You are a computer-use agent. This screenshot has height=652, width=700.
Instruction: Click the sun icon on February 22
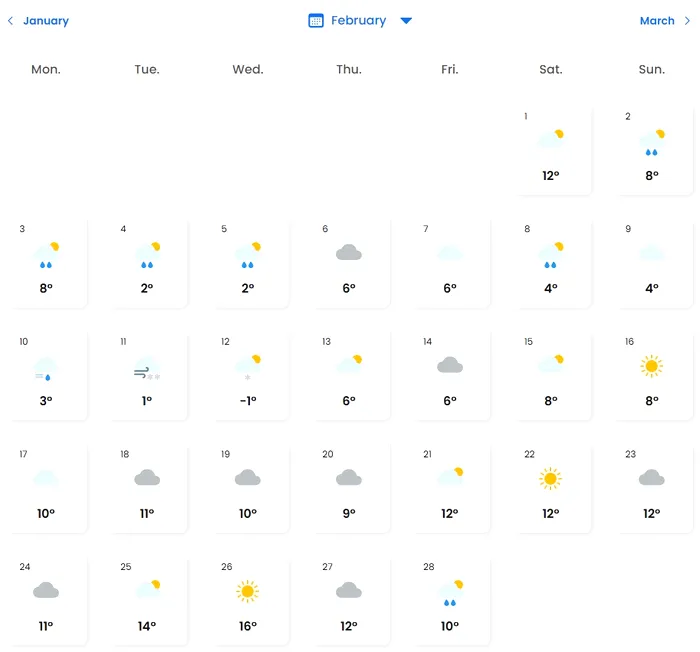[x=550, y=479]
